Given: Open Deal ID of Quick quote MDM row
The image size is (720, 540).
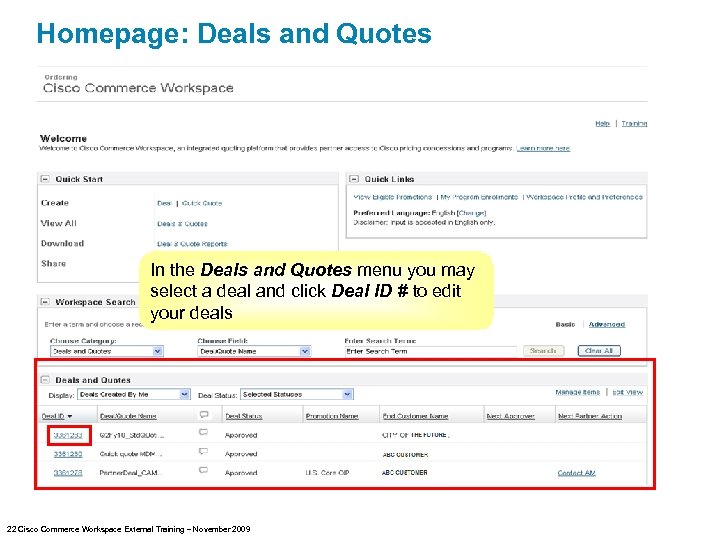Looking at the screenshot, I should coord(68,454).
